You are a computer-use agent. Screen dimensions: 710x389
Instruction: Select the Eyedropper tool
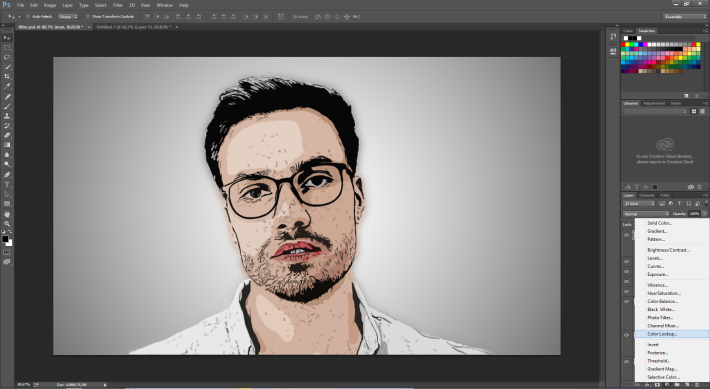(7, 86)
